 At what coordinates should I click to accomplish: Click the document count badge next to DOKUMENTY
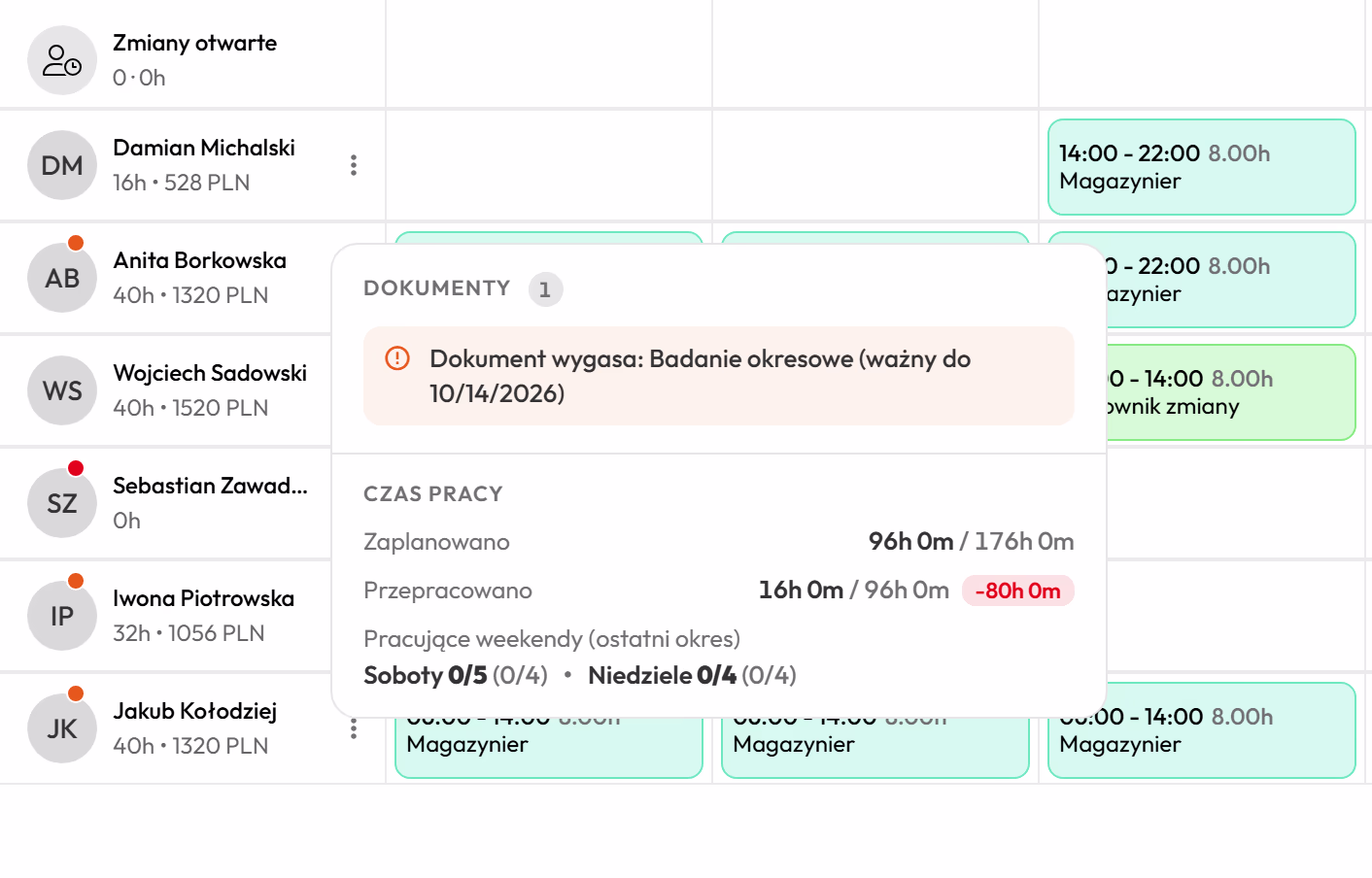(x=545, y=289)
